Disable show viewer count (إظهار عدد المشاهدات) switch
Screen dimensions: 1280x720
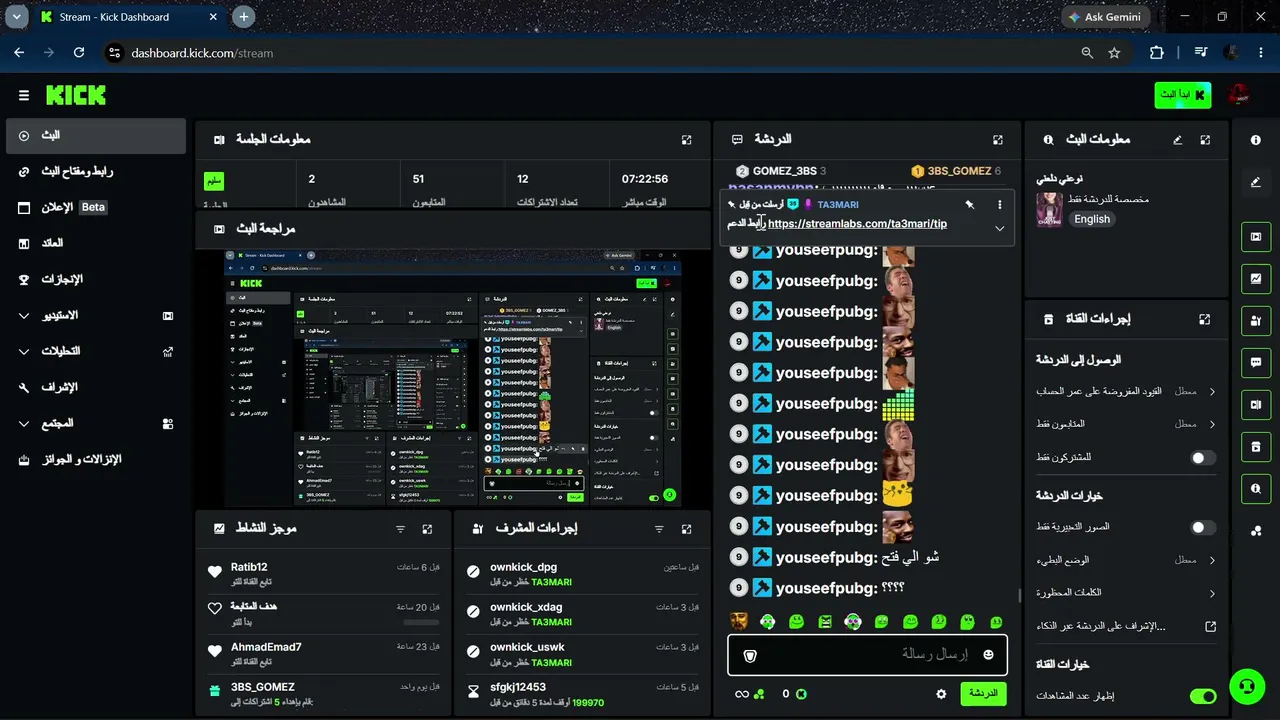tap(1203, 696)
